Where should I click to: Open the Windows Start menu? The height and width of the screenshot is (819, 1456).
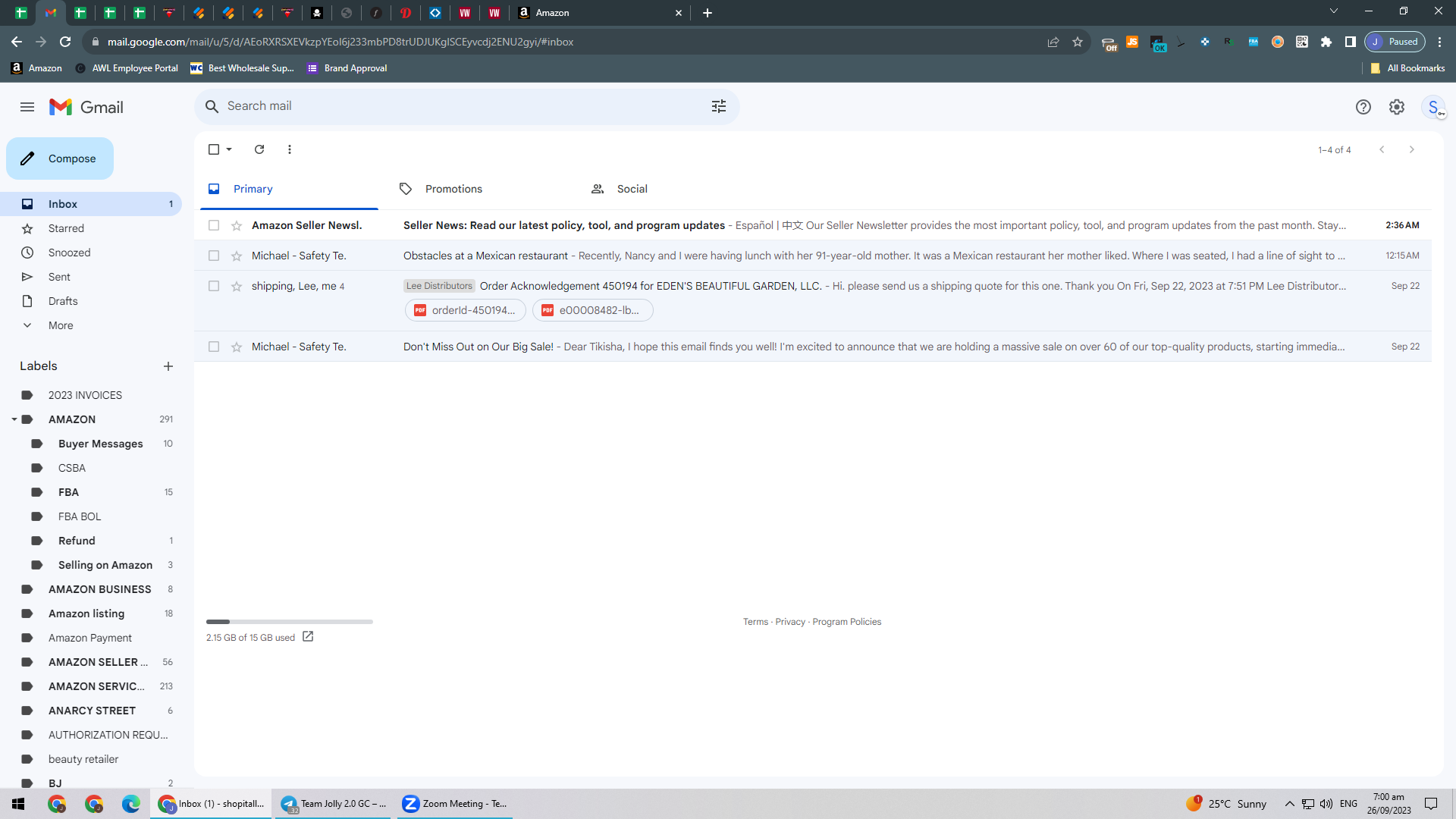18,804
